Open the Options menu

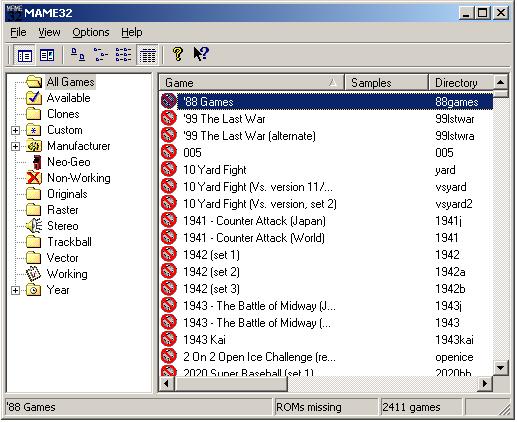[91, 32]
